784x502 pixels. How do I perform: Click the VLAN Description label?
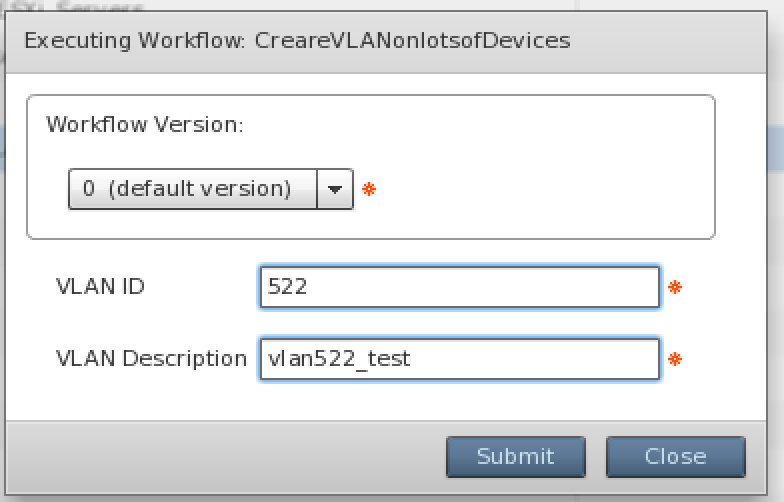pos(151,359)
